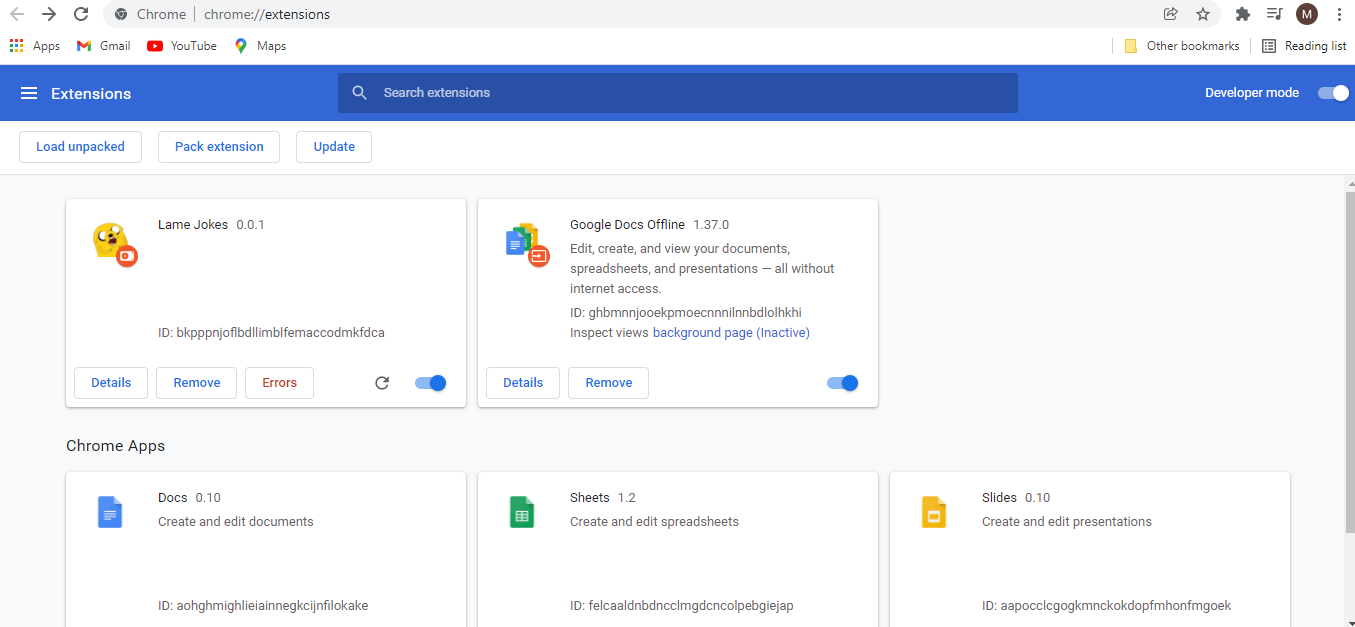Click the Lame Jokes ID text
The height and width of the screenshot is (627, 1355).
[271, 333]
